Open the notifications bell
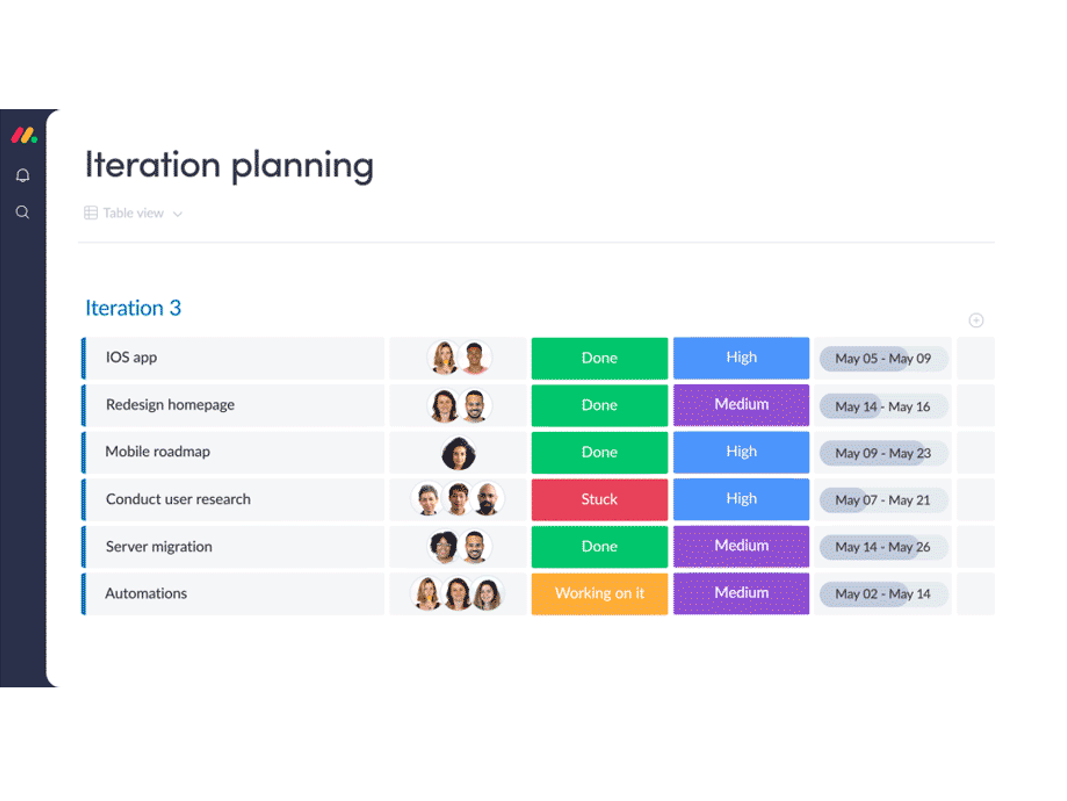This screenshot has width=1067, height=801. 23,176
